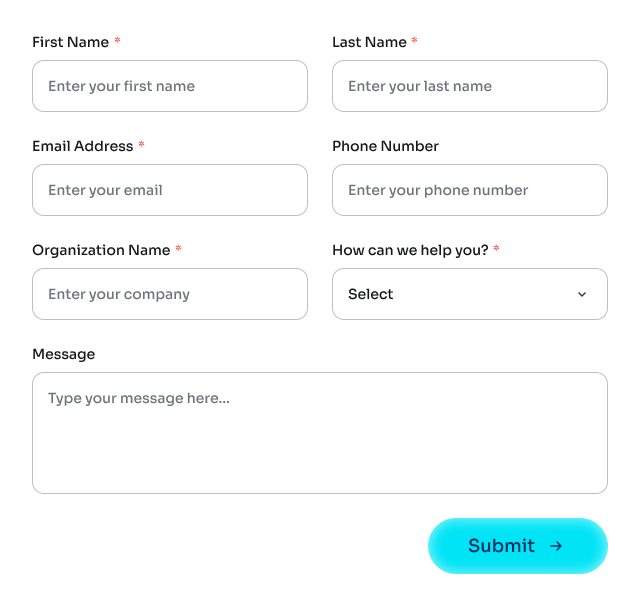
Task: Click the 'How can we help you?' label
Action: 410,250
